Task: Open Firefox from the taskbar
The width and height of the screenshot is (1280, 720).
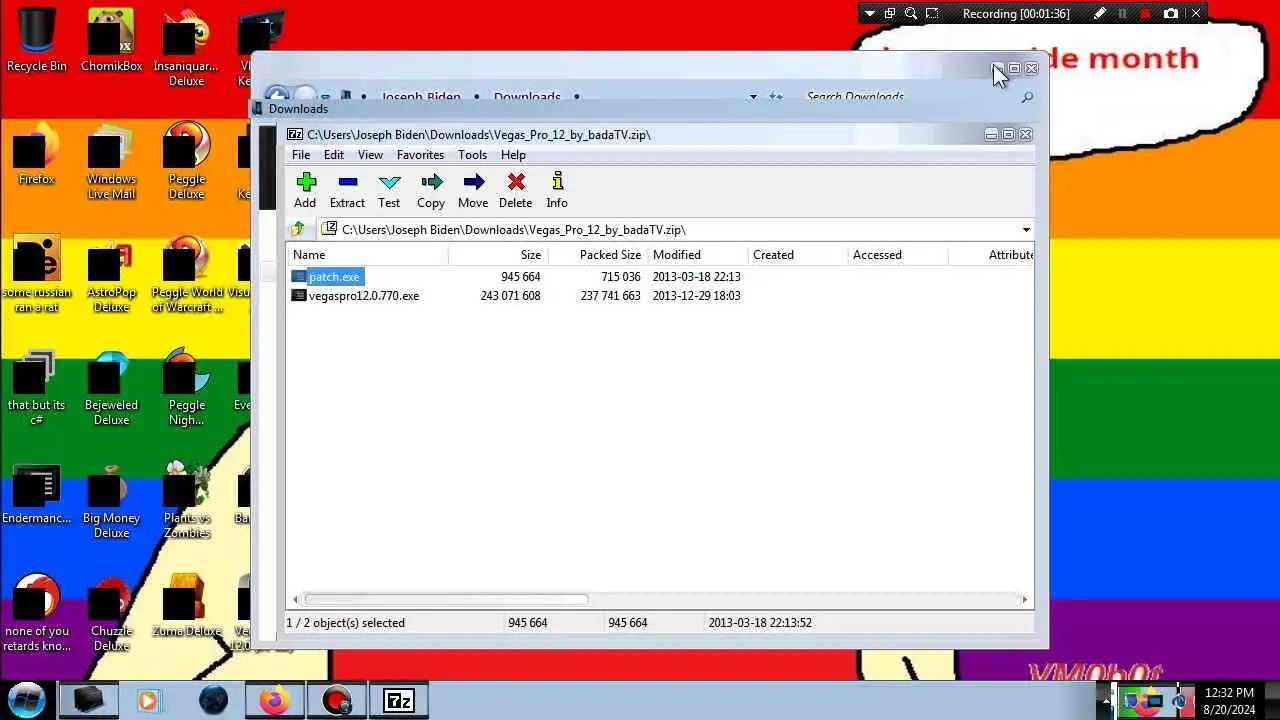Action: tap(274, 701)
